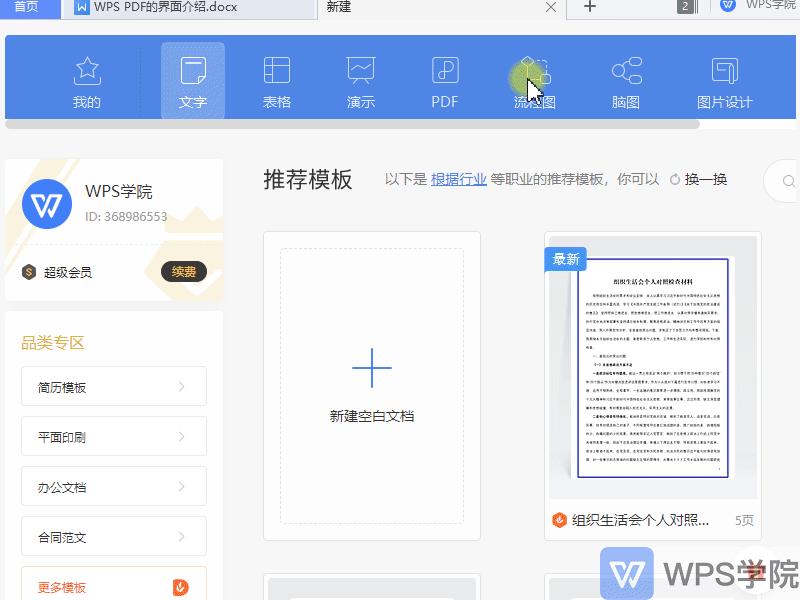The image size is (800, 600).
Task: Open the 根据行业 link
Action: (x=459, y=180)
